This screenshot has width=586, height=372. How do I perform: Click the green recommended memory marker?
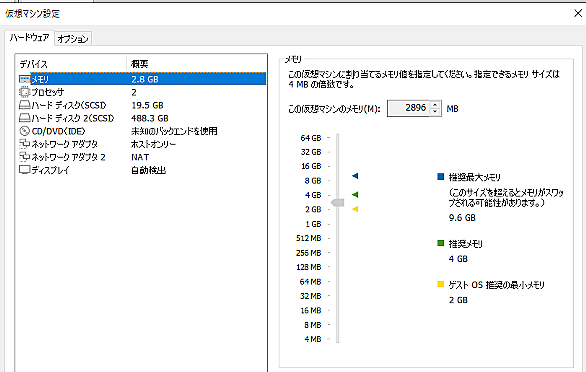point(355,194)
